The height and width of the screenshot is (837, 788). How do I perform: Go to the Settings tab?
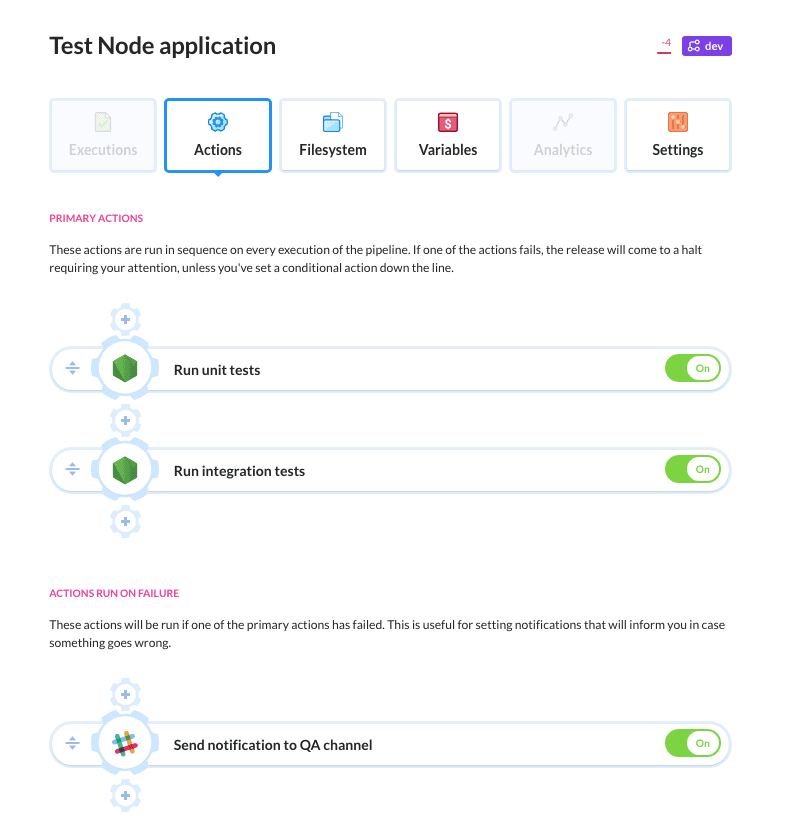(x=678, y=135)
